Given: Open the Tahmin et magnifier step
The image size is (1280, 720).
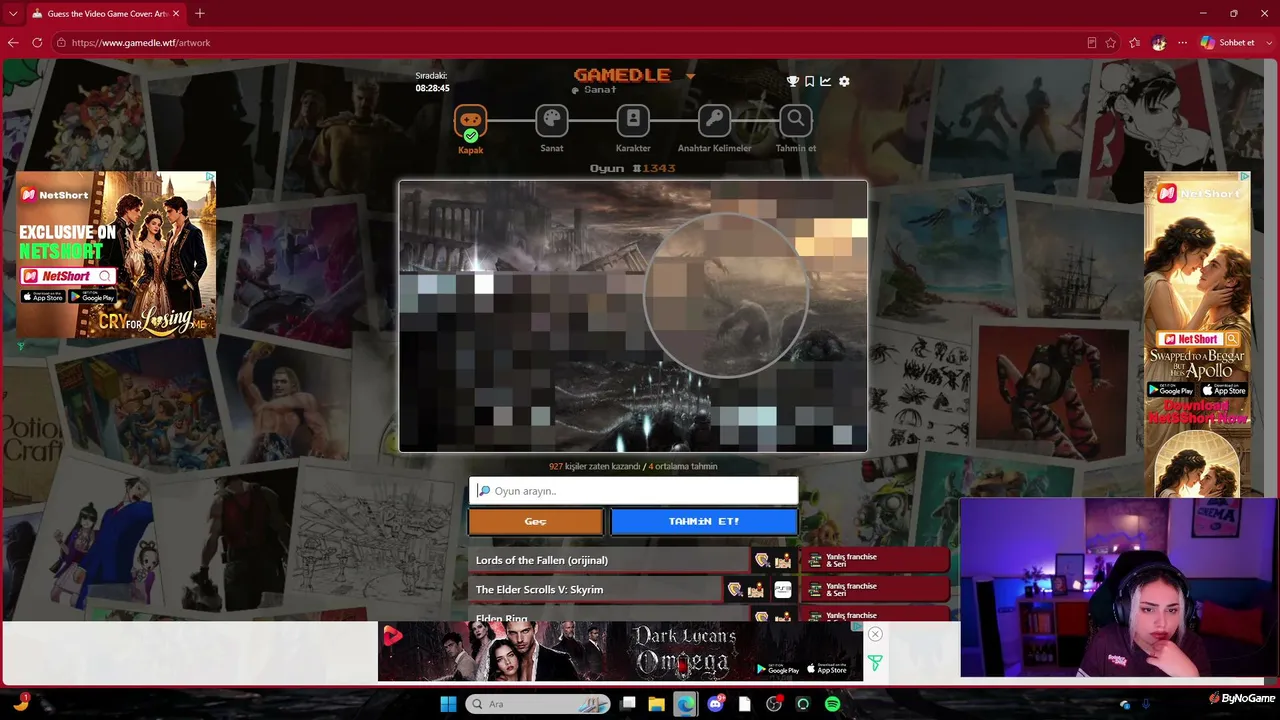Looking at the screenshot, I should point(796,121).
